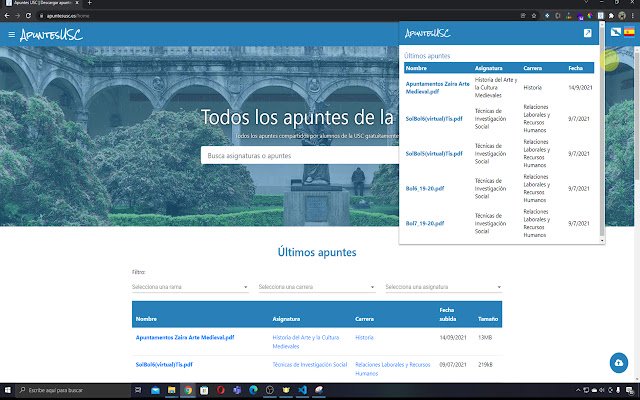Launch Mail app from the taskbar
This screenshot has height=400, width=640.
coord(155,390)
